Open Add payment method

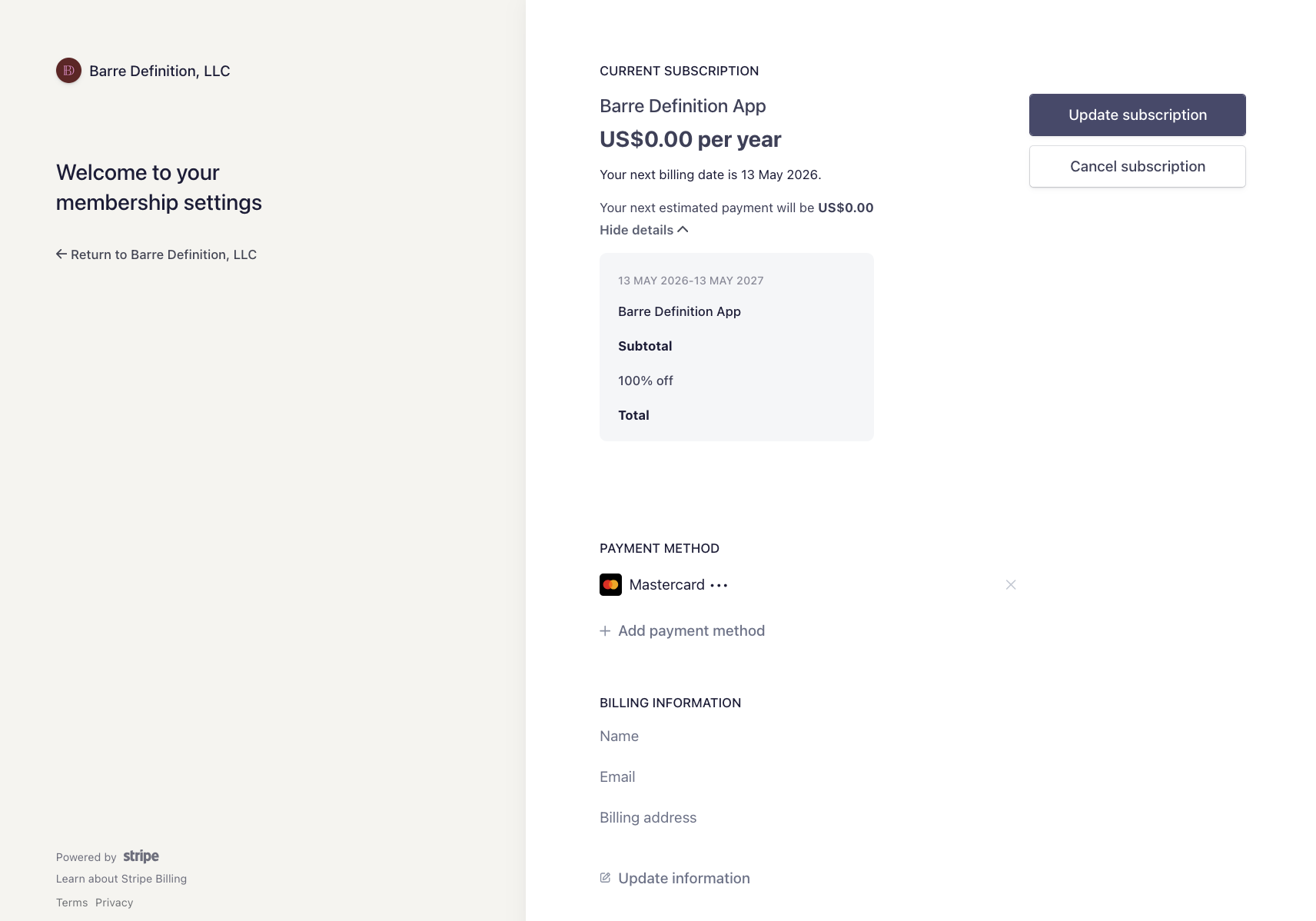pyautogui.click(x=691, y=631)
